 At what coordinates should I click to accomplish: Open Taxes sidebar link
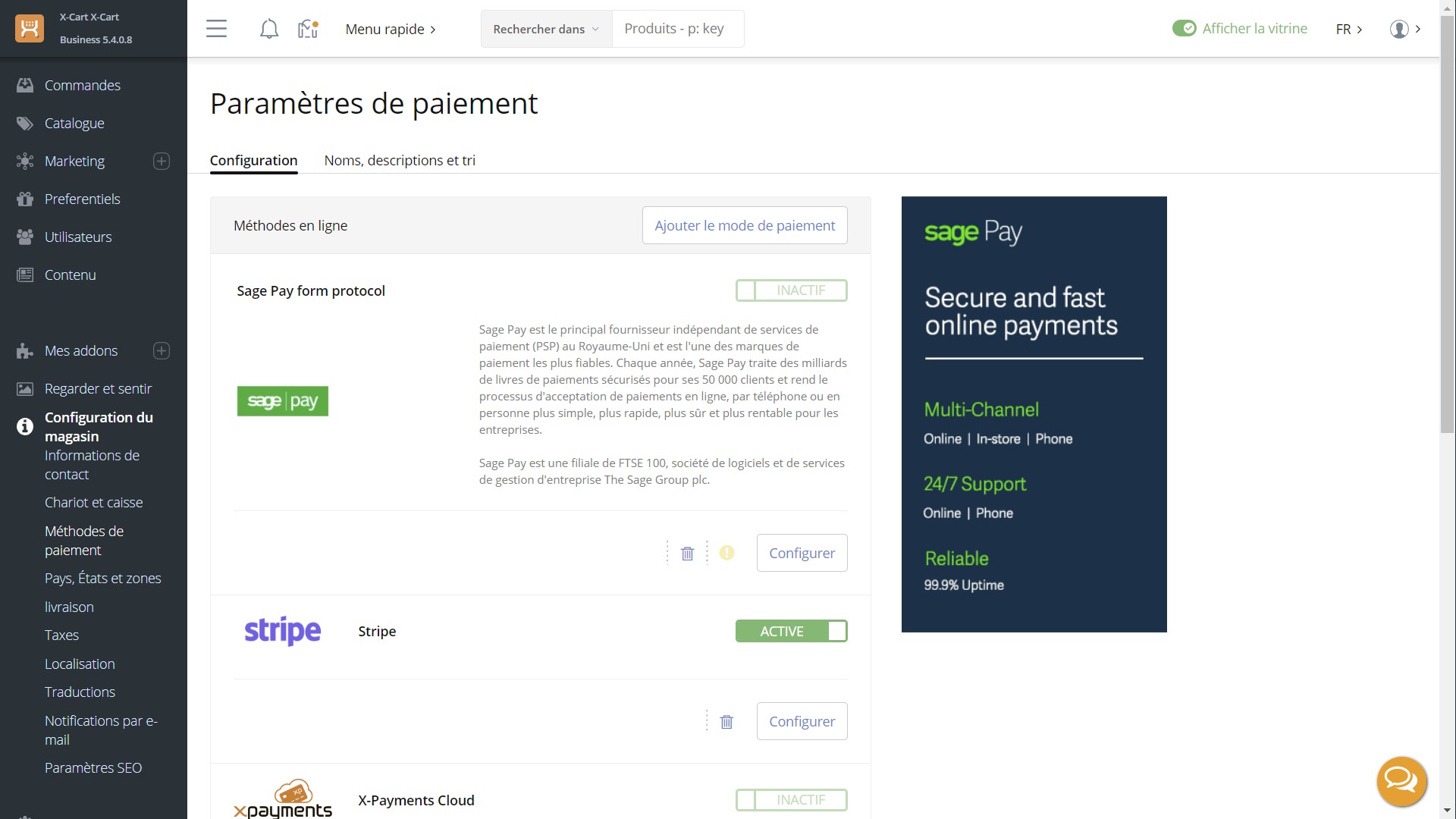coord(61,635)
